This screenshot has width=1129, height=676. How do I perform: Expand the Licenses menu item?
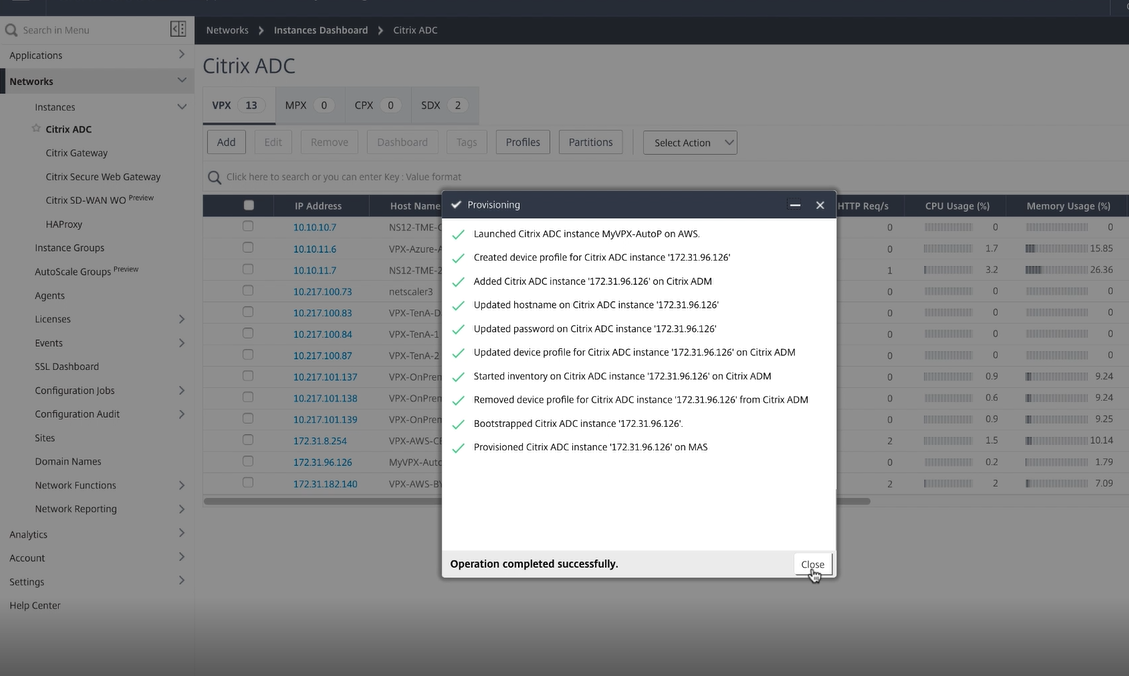coord(181,319)
